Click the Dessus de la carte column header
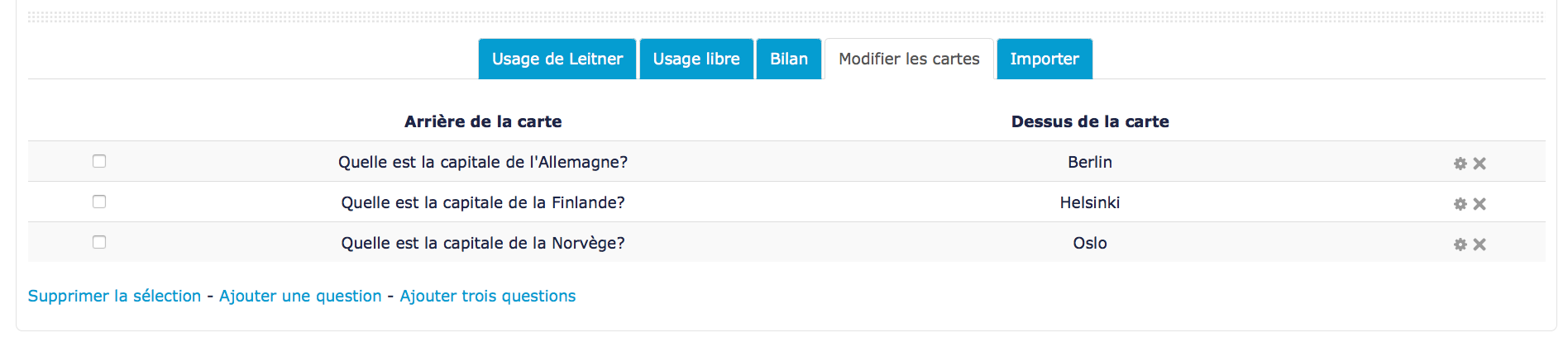 (1090, 121)
